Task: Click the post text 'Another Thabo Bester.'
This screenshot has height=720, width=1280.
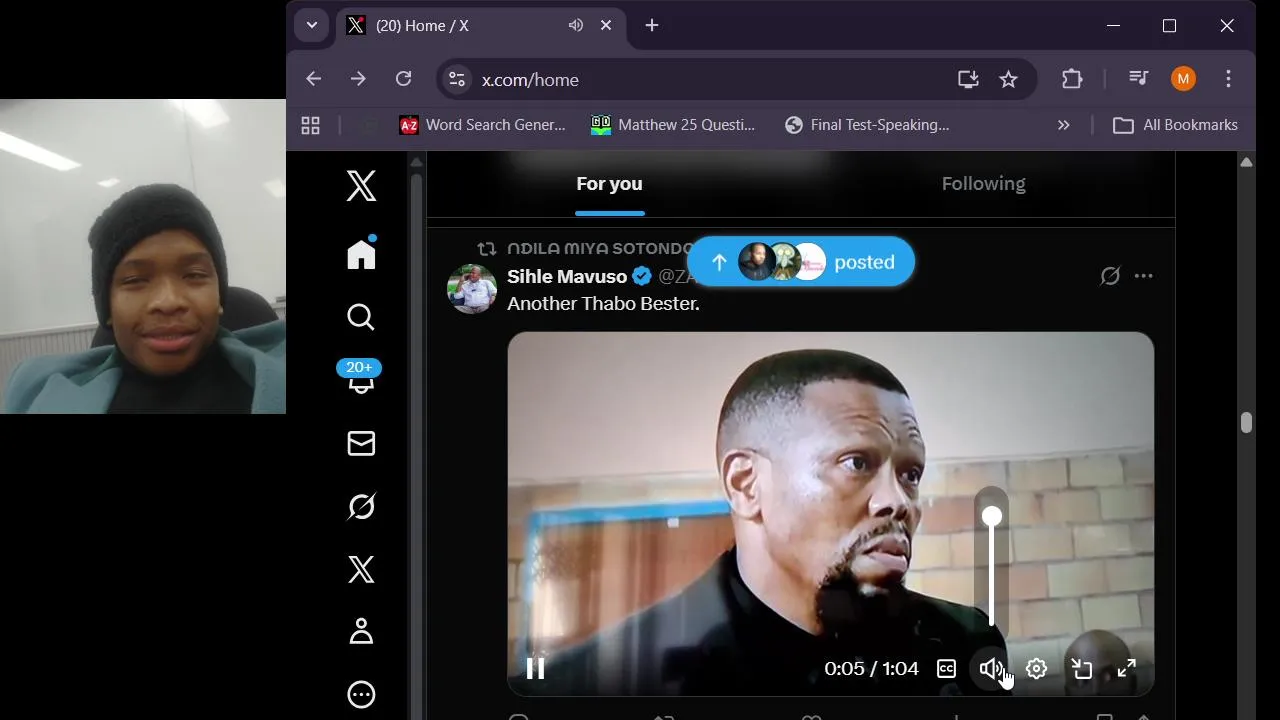Action: click(x=603, y=304)
